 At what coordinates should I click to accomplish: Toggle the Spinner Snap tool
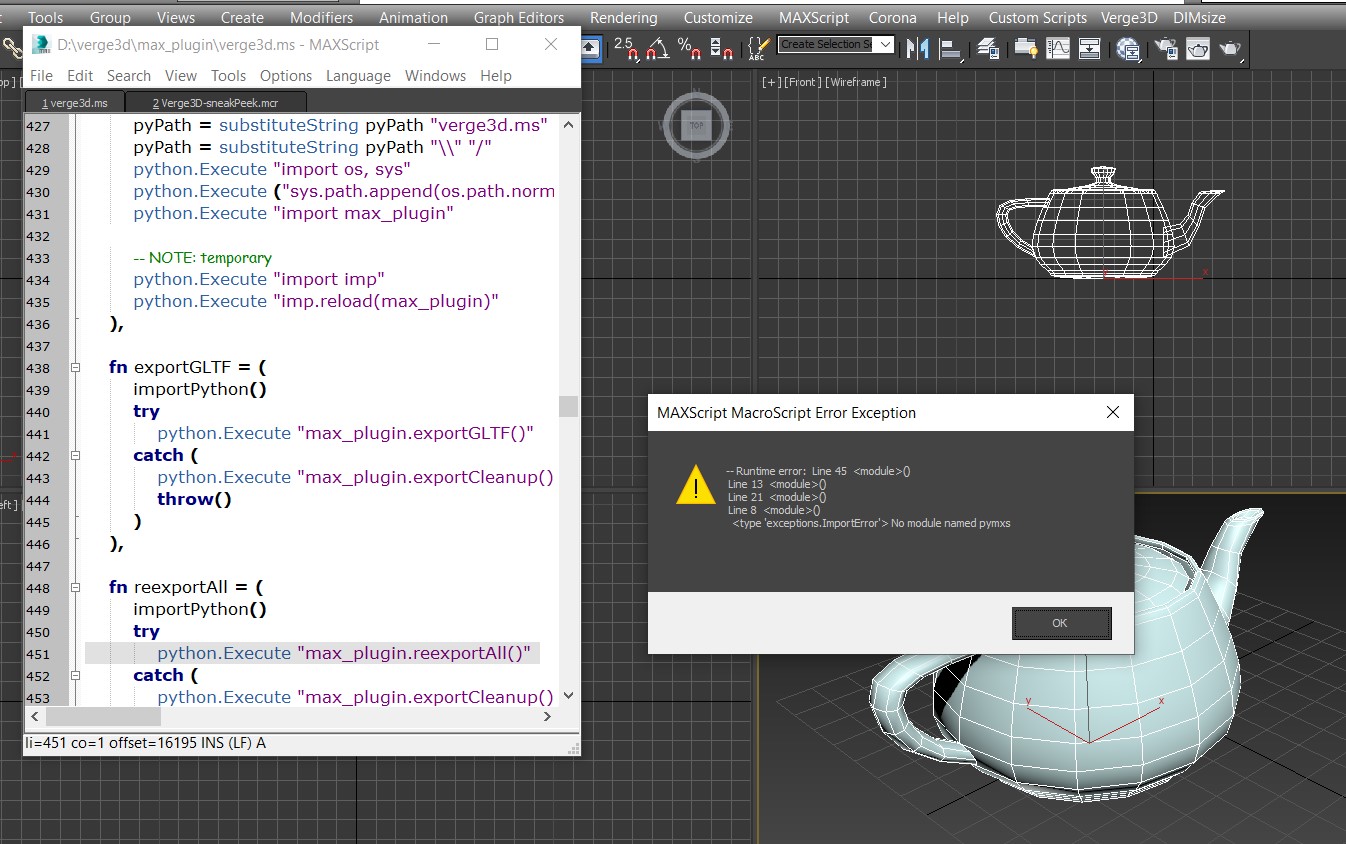point(721,47)
